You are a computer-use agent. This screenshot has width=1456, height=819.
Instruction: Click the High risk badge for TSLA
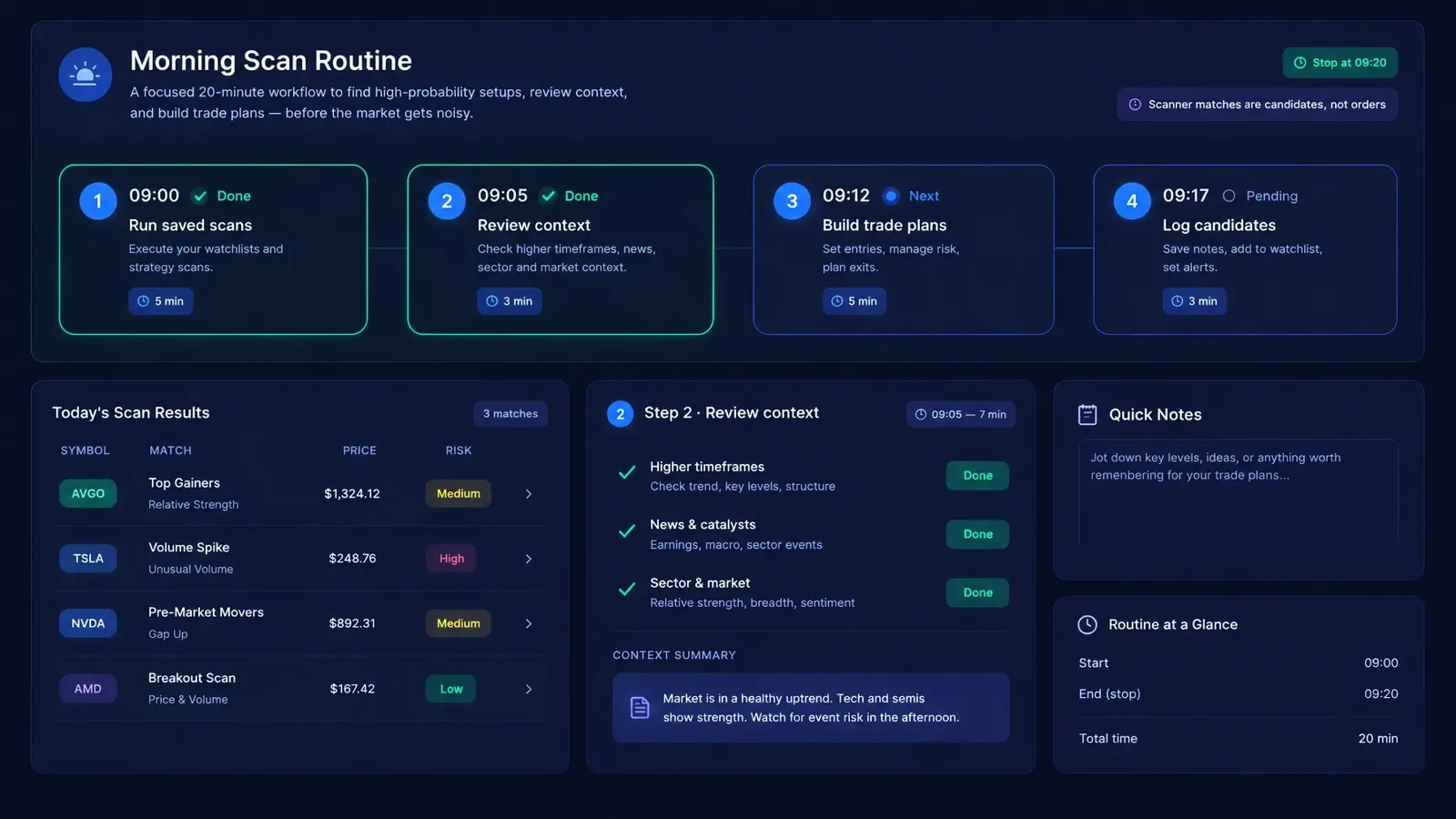(451, 559)
